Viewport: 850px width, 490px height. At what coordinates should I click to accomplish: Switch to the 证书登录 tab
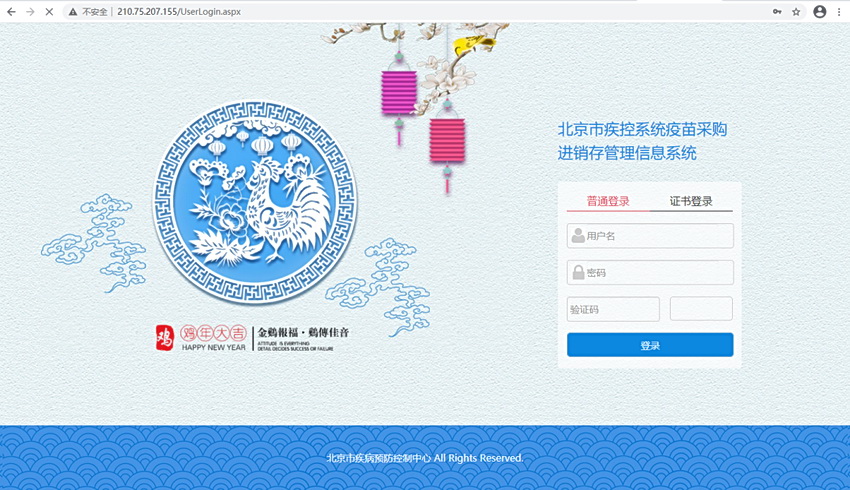pyautogui.click(x=691, y=201)
